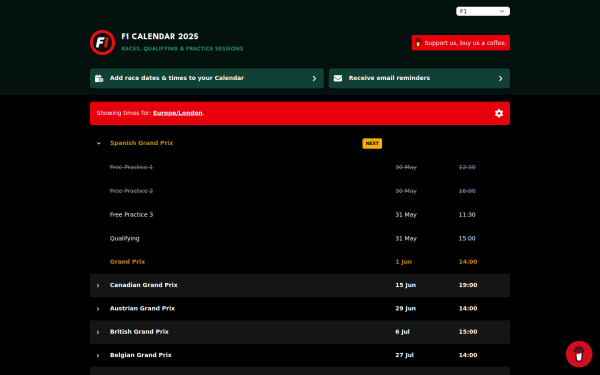Viewport: 600px width, 375px height.
Task: Click the 15 Jun date
Action: [x=405, y=285]
